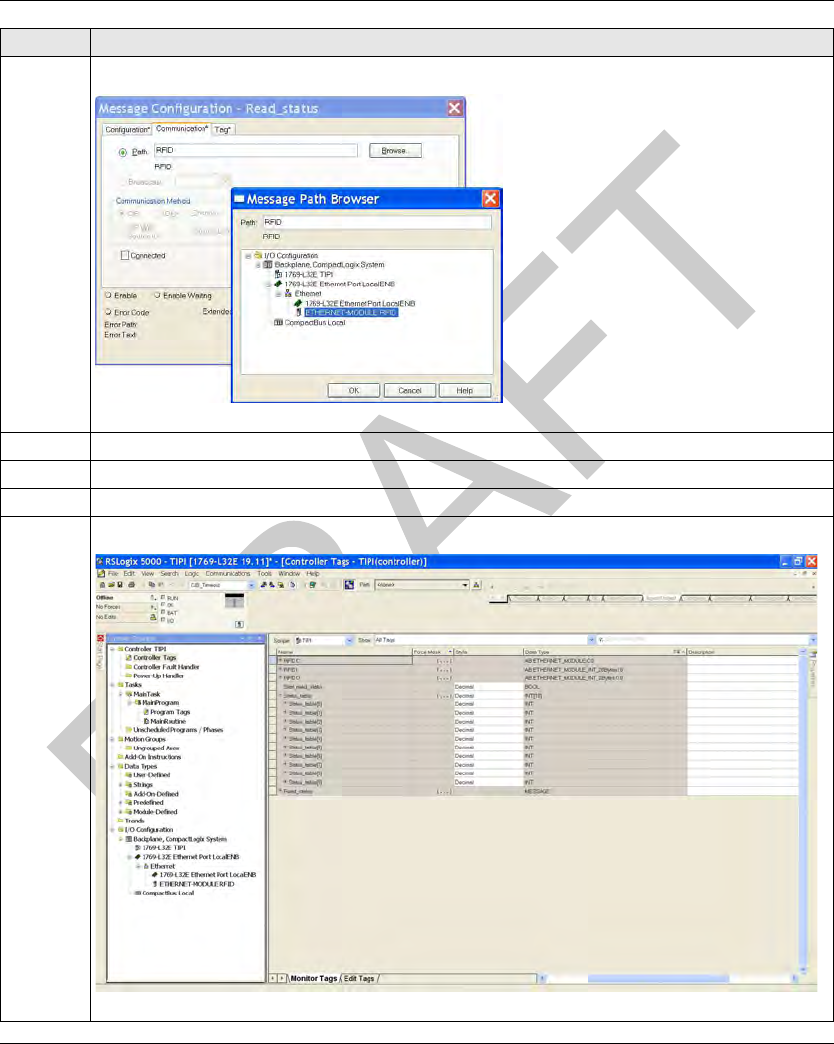834x1044 pixels.
Task: Select ETHERNET-MODULE RFID in Controller Organizer
Action: (196, 884)
